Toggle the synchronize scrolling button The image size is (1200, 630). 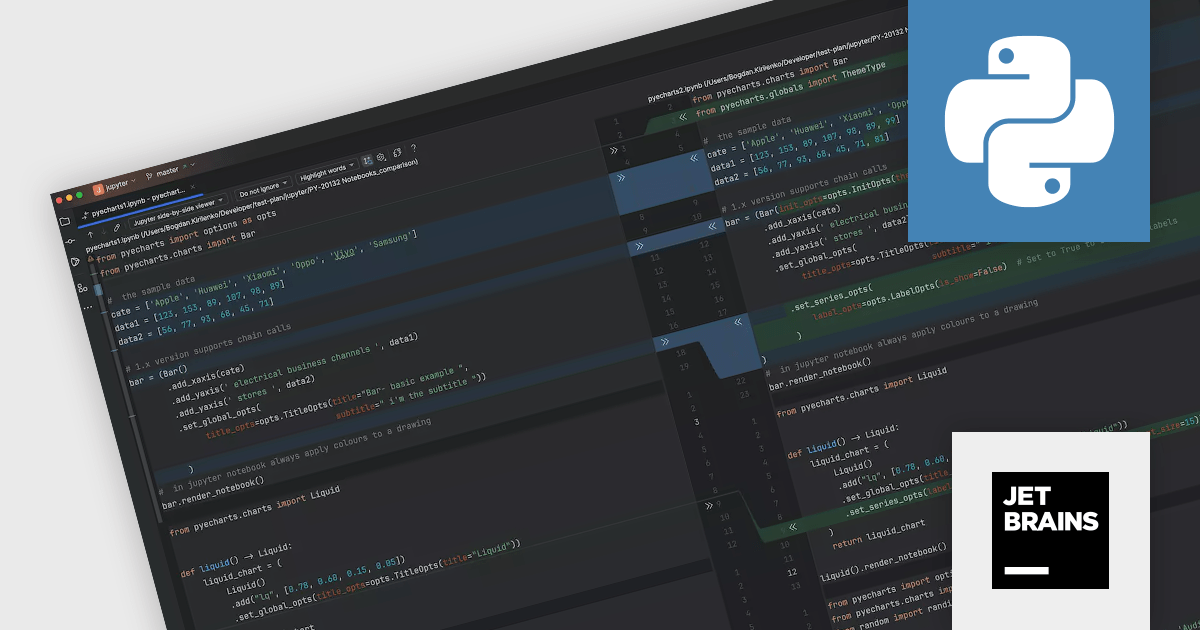pyautogui.click(x=366, y=161)
